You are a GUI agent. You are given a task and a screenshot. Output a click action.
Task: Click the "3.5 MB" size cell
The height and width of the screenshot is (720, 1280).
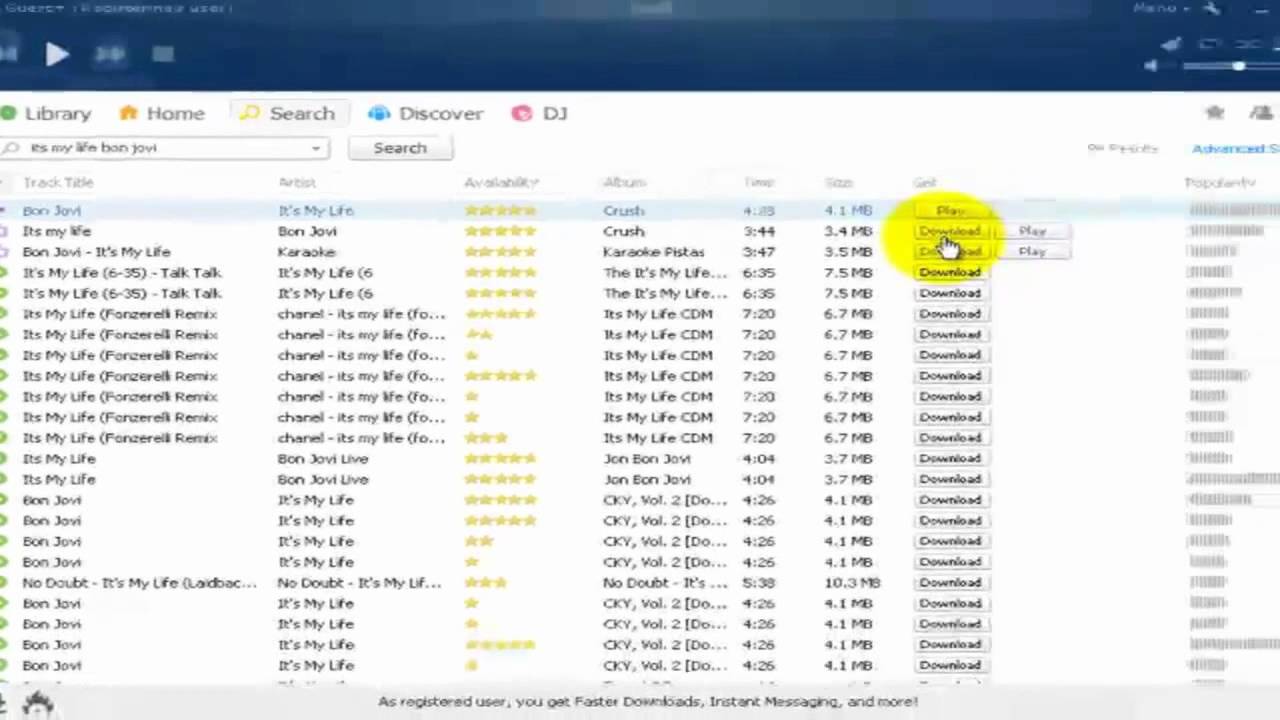tap(848, 252)
